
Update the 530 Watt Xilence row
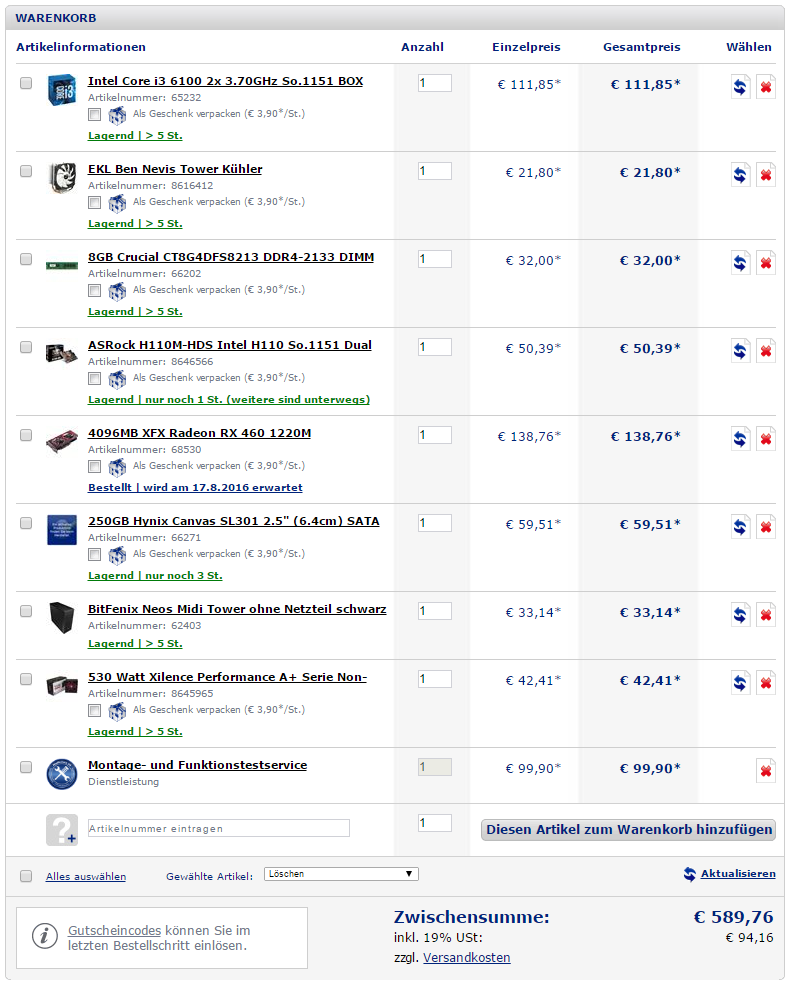click(x=740, y=682)
